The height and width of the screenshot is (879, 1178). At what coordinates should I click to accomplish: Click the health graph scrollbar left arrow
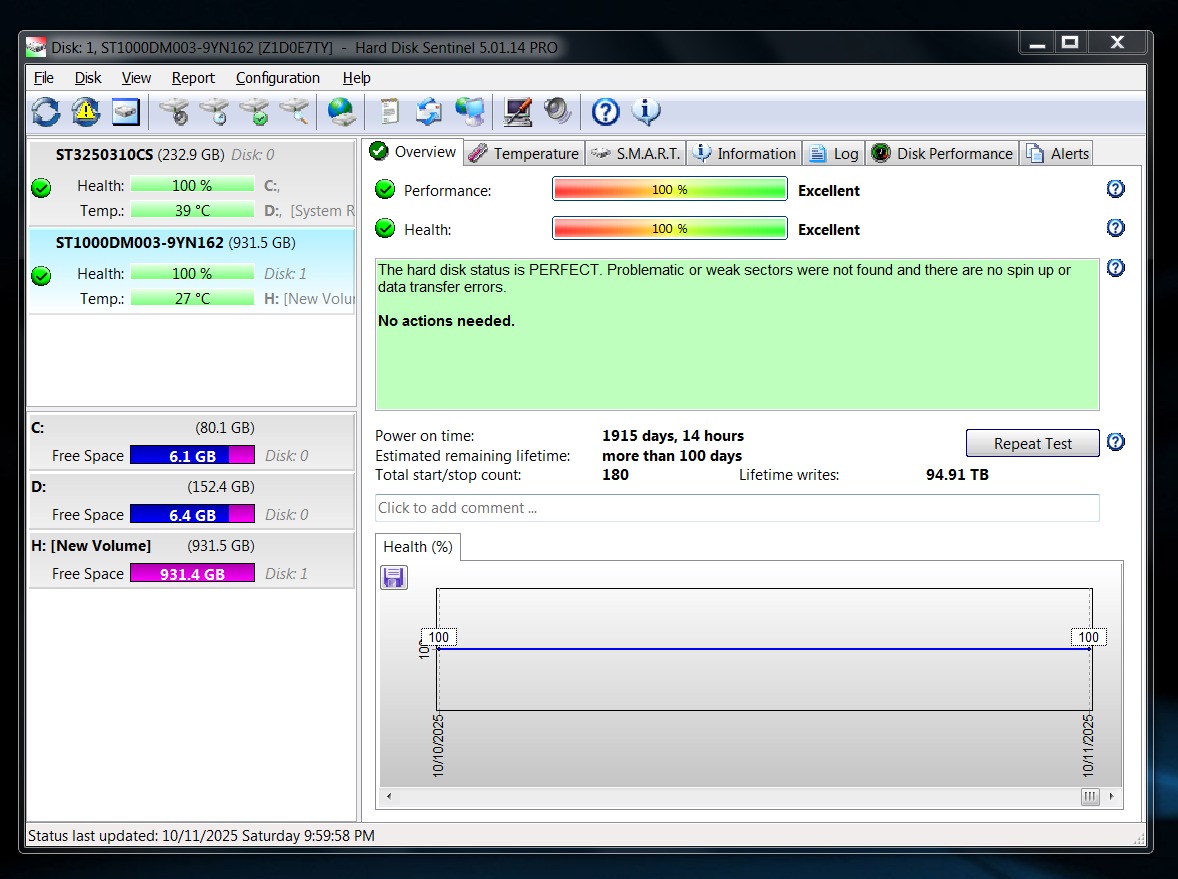click(x=389, y=797)
